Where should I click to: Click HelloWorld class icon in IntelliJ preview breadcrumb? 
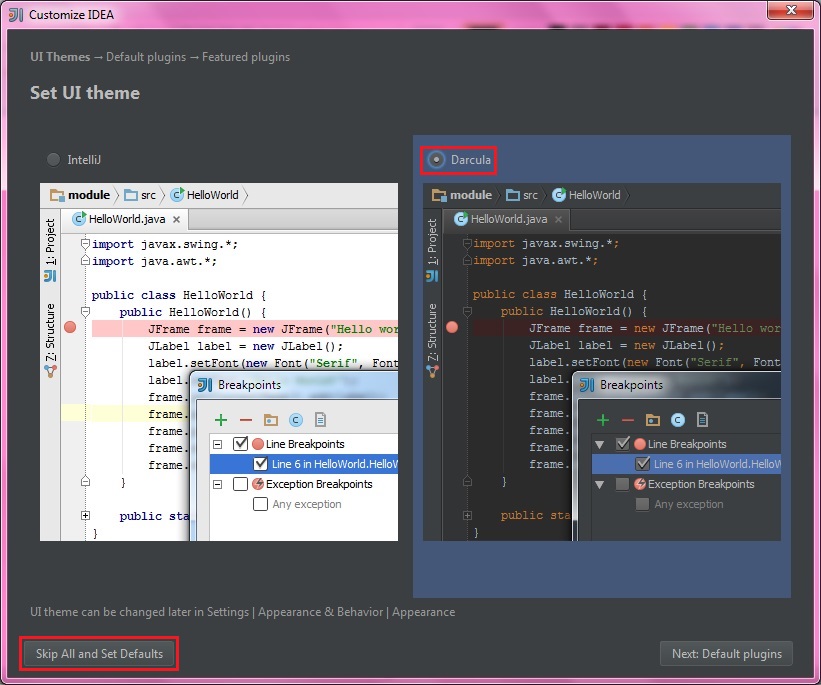click(x=177, y=195)
